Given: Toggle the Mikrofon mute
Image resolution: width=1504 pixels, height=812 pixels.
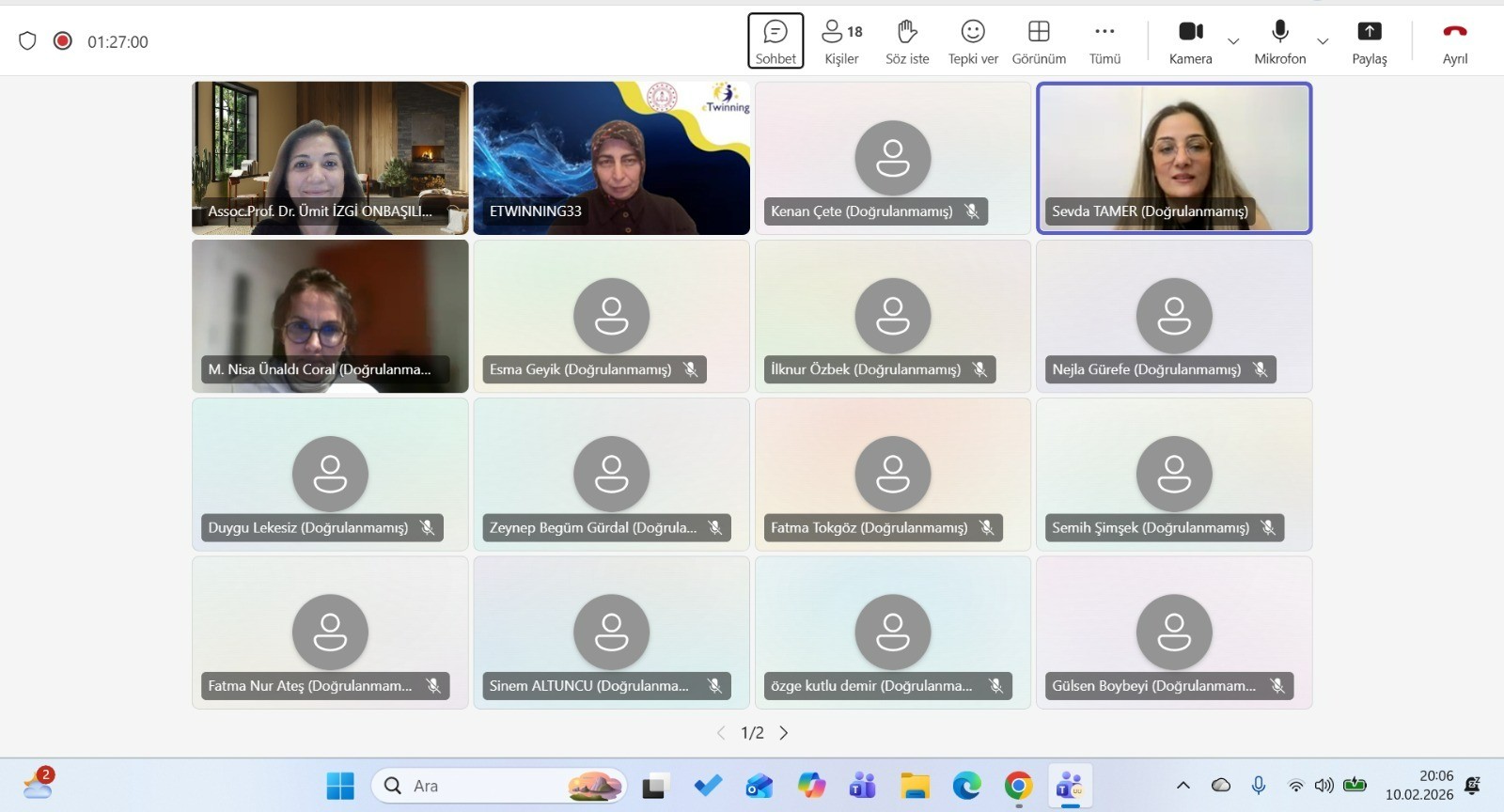Looking at the screenshot, I should point(1279,41).
